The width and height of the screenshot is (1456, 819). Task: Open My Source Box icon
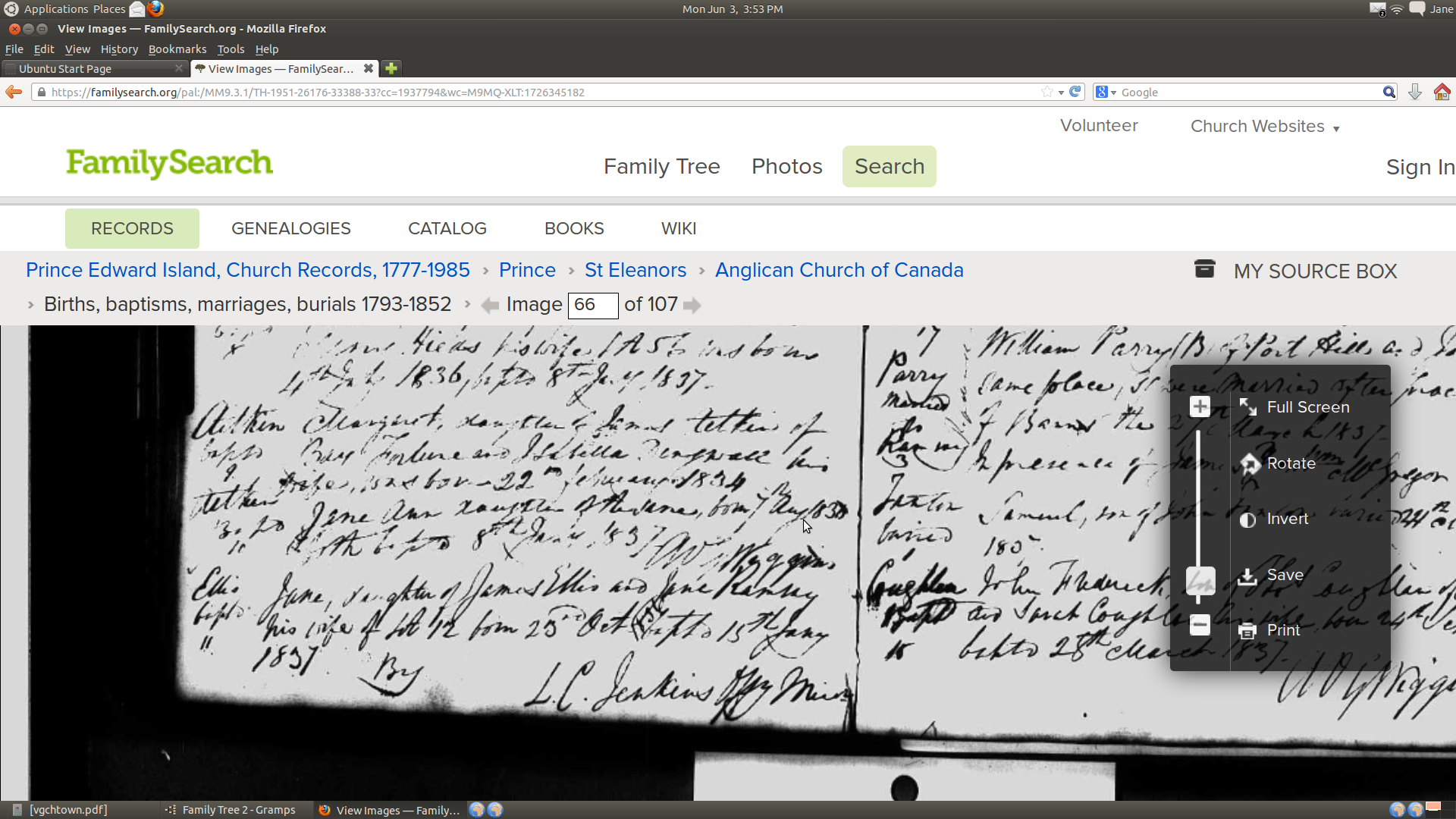[x=1204, y=269]
